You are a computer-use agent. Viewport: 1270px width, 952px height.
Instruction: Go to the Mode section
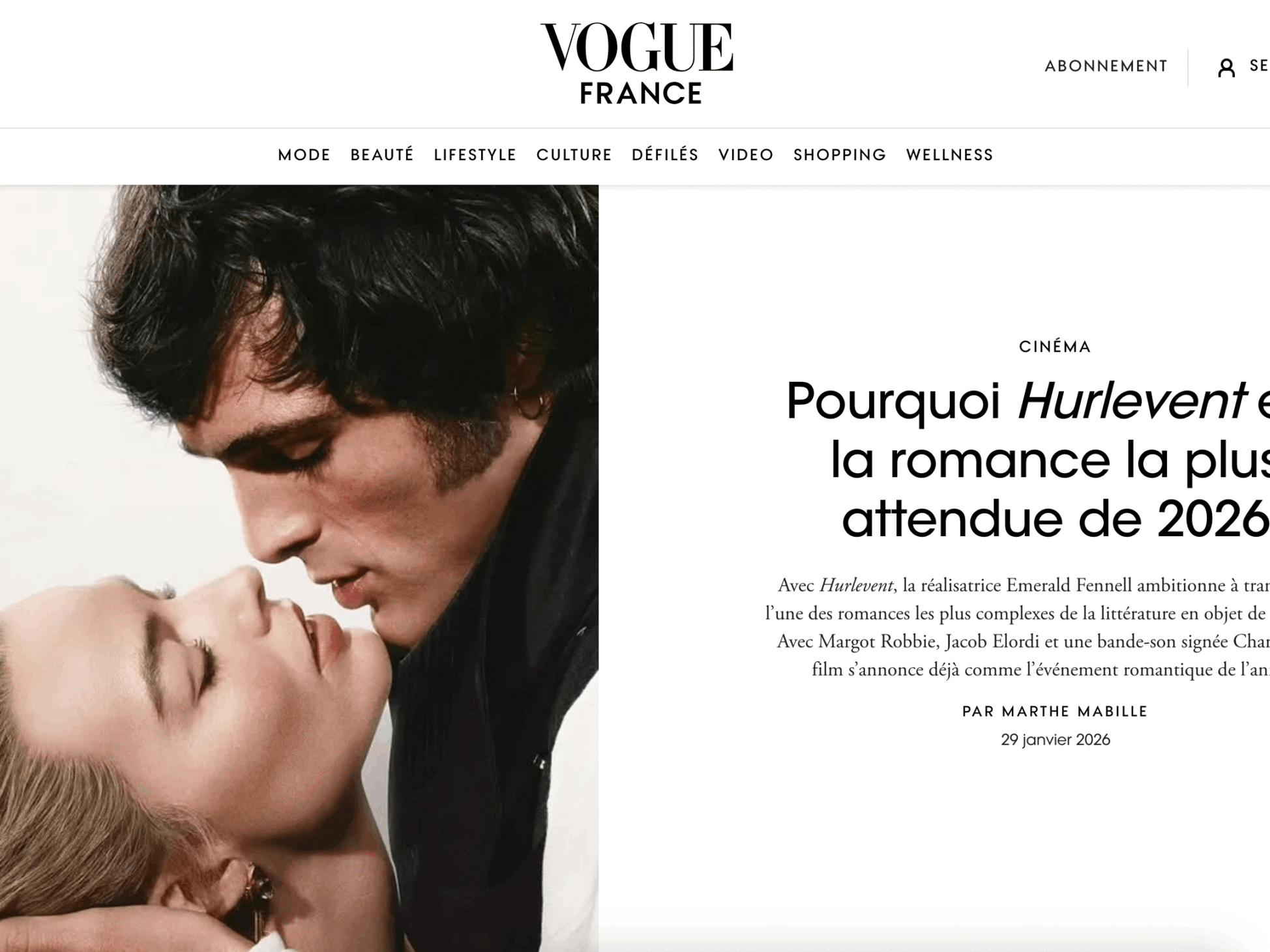coord(304,155)
